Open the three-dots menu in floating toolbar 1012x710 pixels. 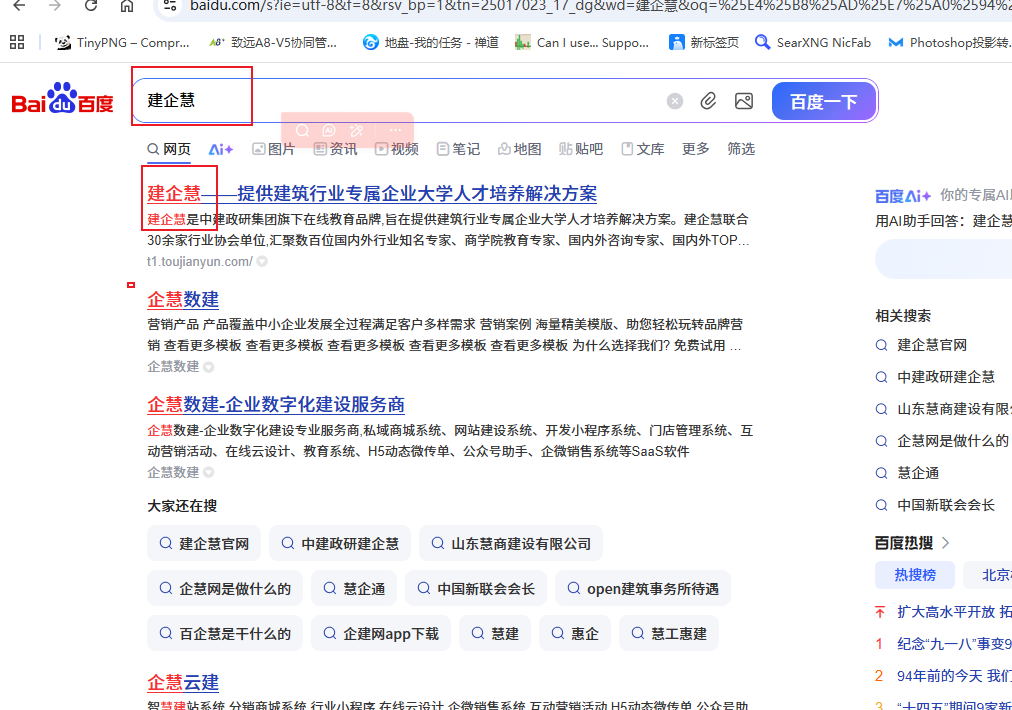click(395, 130)
